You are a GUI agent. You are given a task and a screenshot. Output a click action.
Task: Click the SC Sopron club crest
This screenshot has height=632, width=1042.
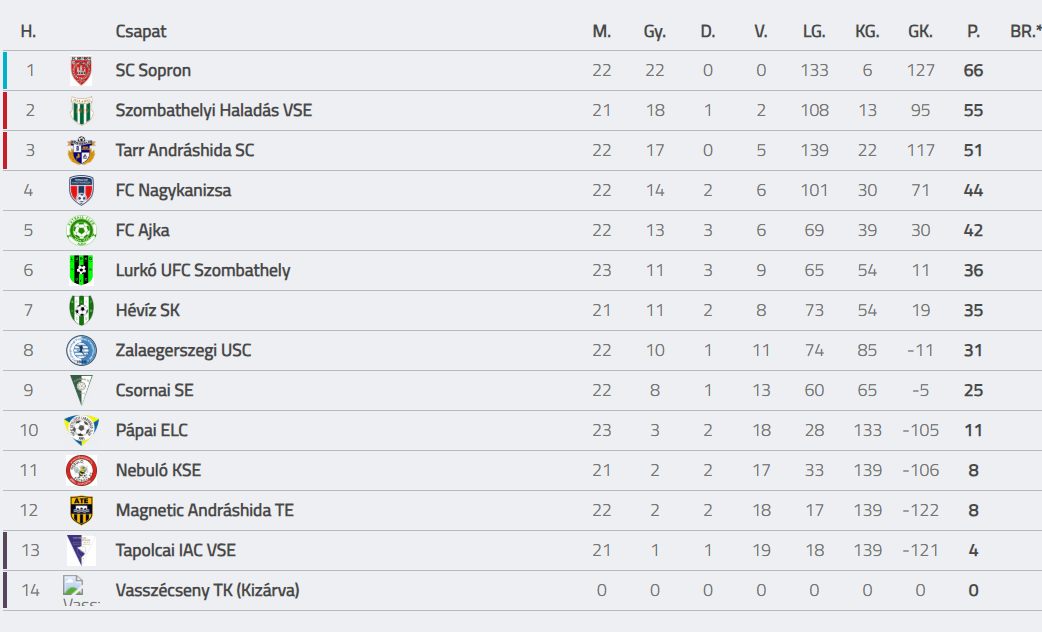pyautogui.click(x=81, y=70)
